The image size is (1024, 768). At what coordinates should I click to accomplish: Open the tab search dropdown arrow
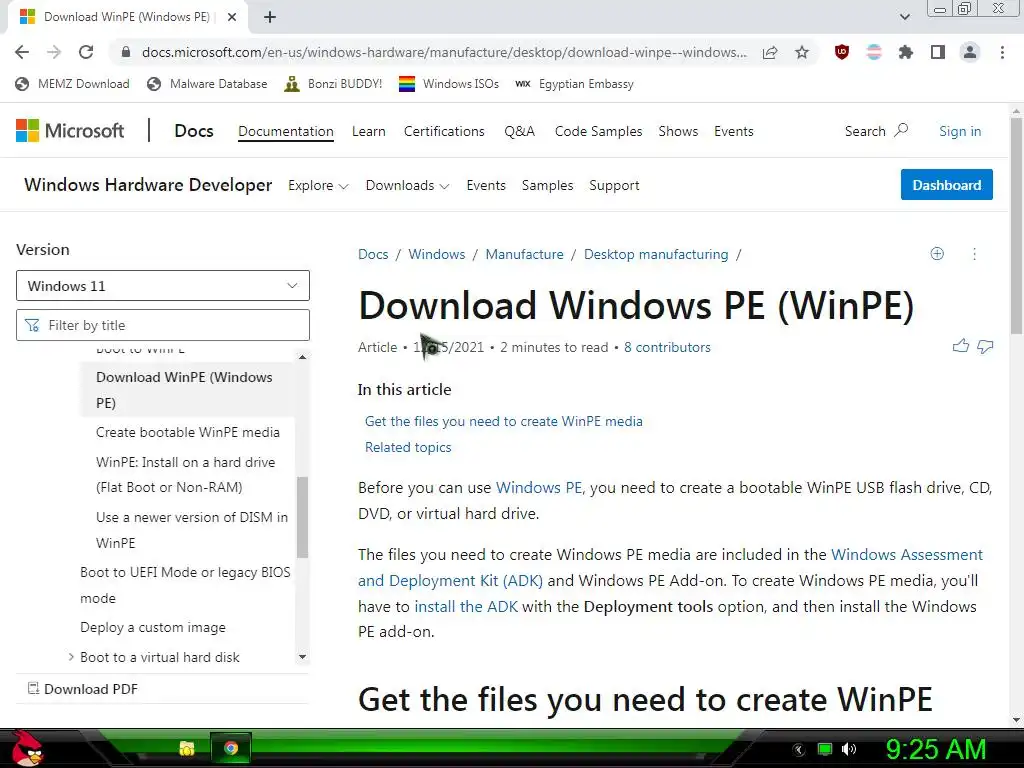(x=904, y=17)
